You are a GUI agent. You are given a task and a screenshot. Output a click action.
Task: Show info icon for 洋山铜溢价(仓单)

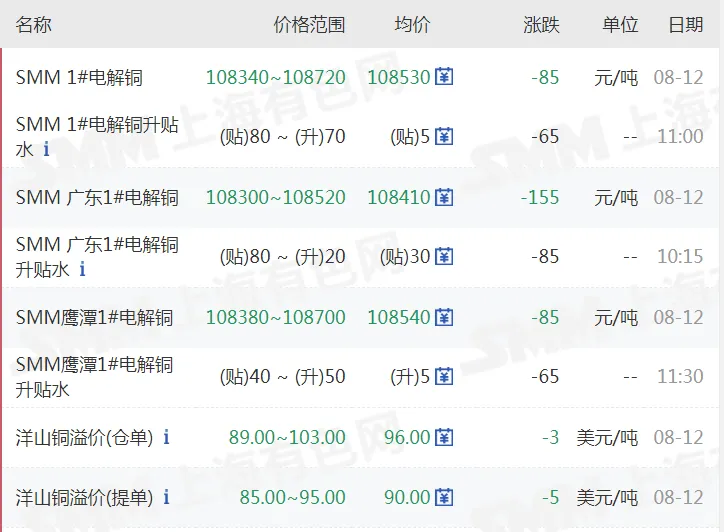(x=166, y=437)
